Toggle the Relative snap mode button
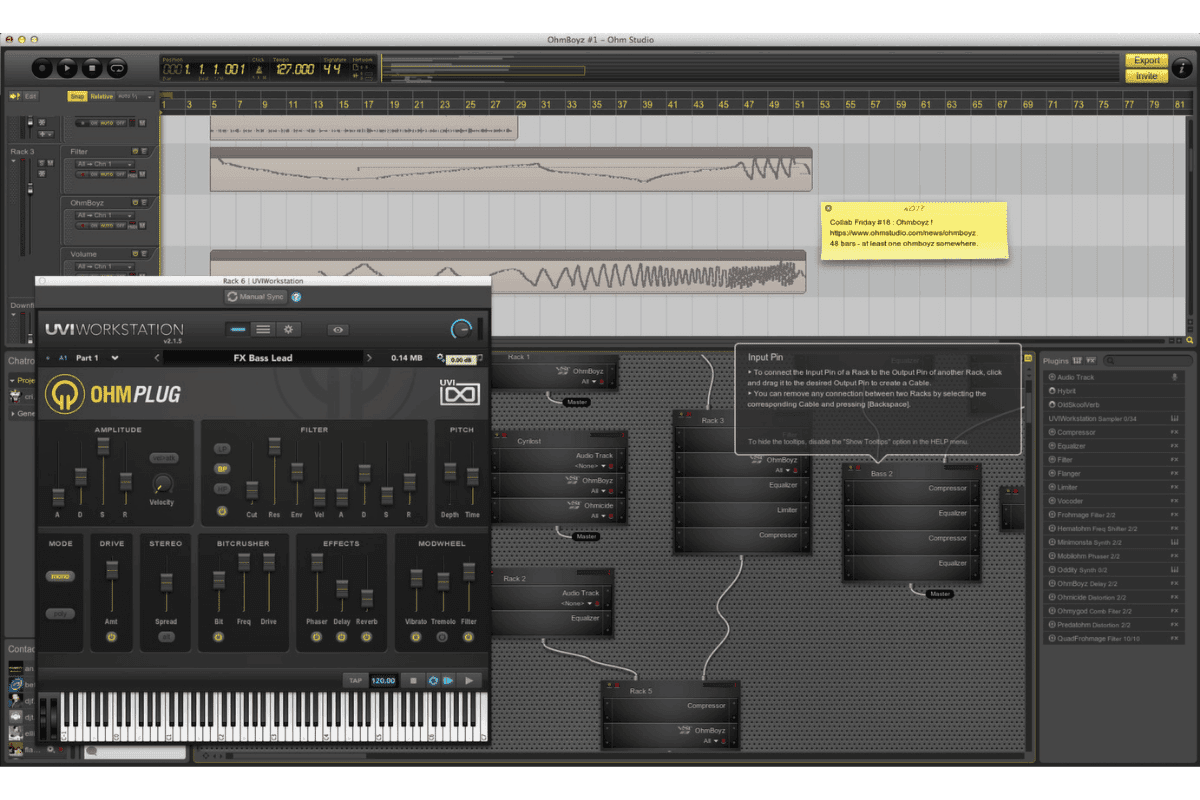The height and width of the screenshot is (800, 1200). tap(102, 97)
